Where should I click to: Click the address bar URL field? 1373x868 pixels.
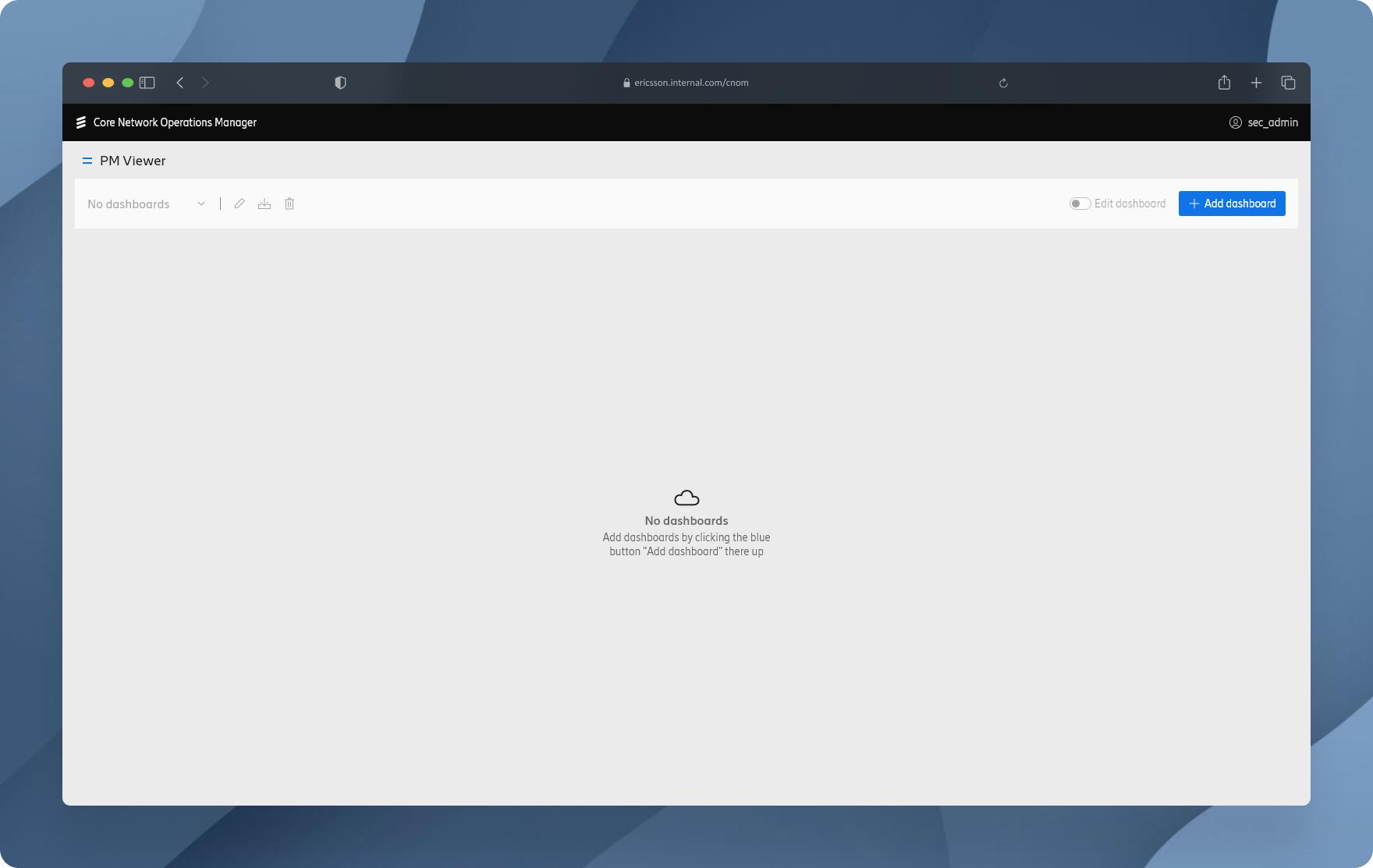[686, 83]
